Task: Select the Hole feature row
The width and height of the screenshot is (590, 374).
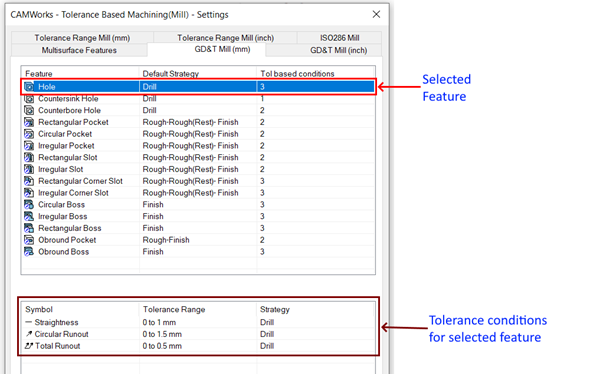Action: (x=198, y=87)
